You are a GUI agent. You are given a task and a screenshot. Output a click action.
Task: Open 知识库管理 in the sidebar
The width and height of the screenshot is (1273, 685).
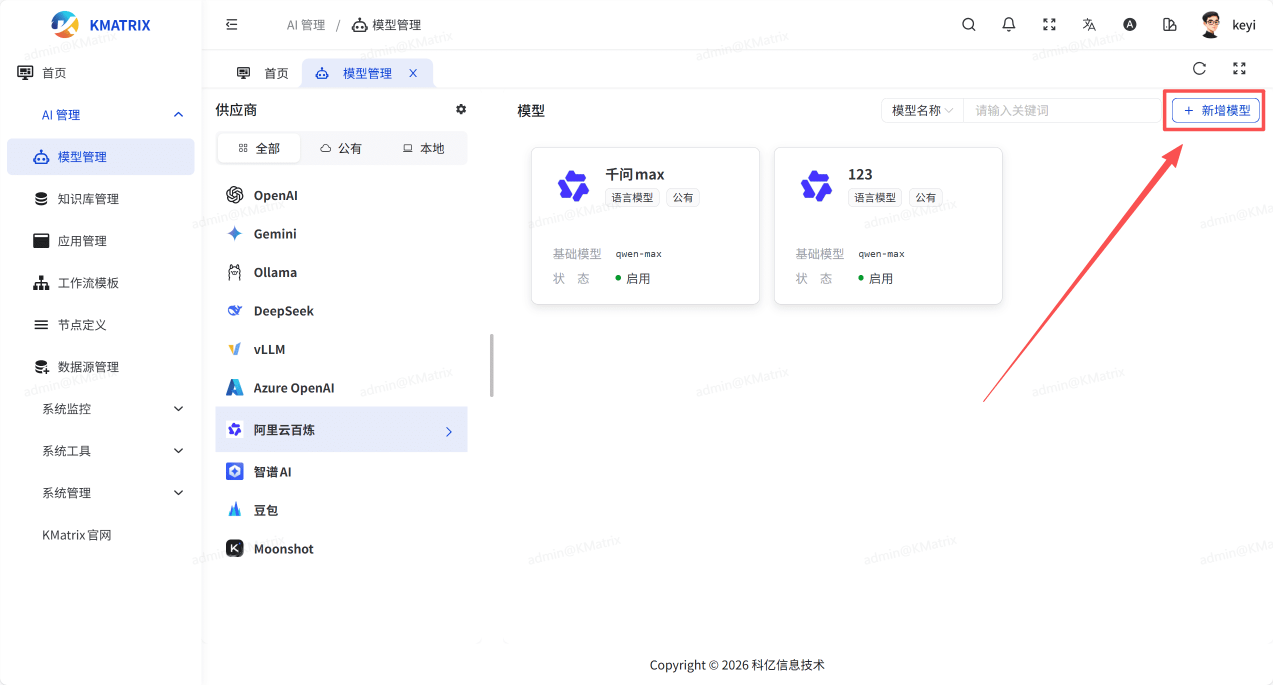tap(88, 199)
